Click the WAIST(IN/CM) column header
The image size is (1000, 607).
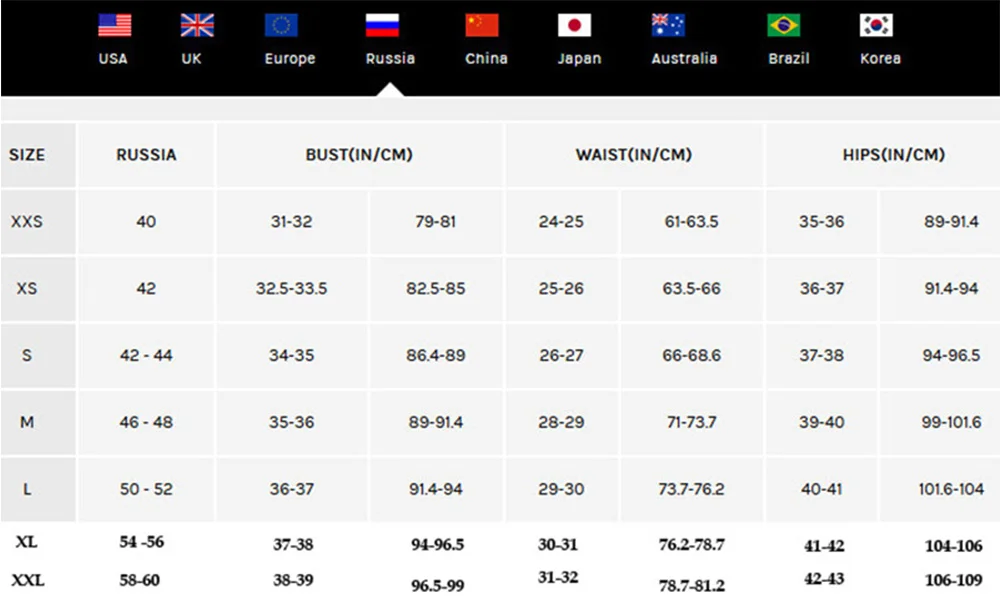(x=633, y=155)
